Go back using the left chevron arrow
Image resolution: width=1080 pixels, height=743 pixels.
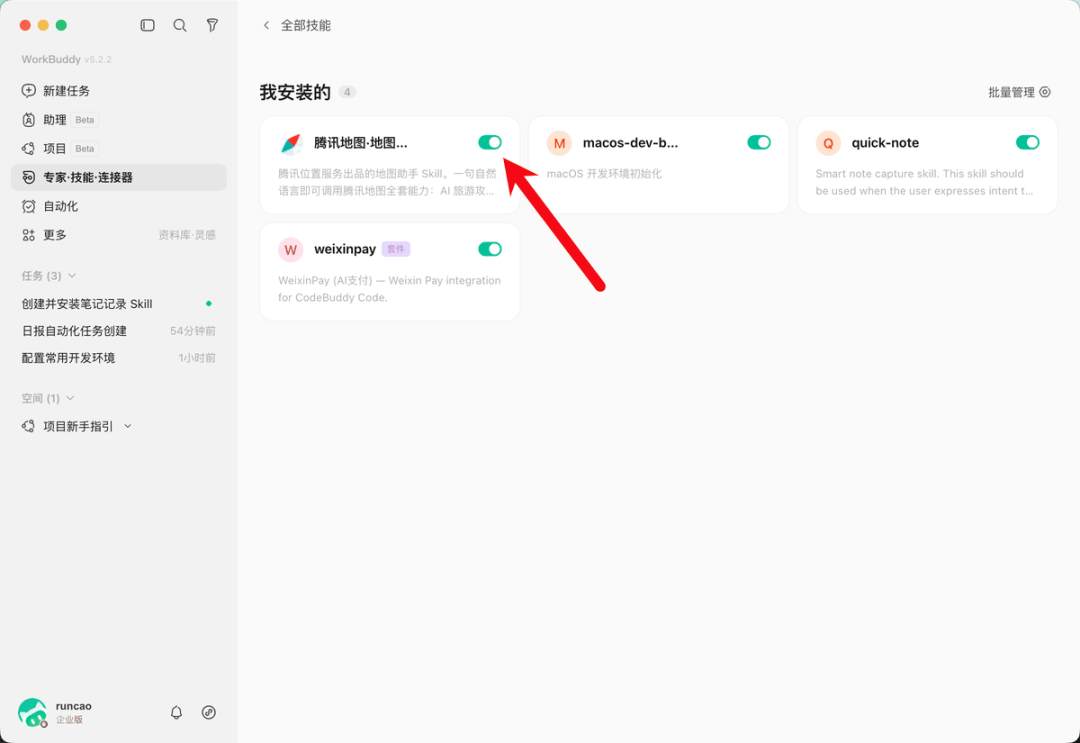(x=266, y=25)
